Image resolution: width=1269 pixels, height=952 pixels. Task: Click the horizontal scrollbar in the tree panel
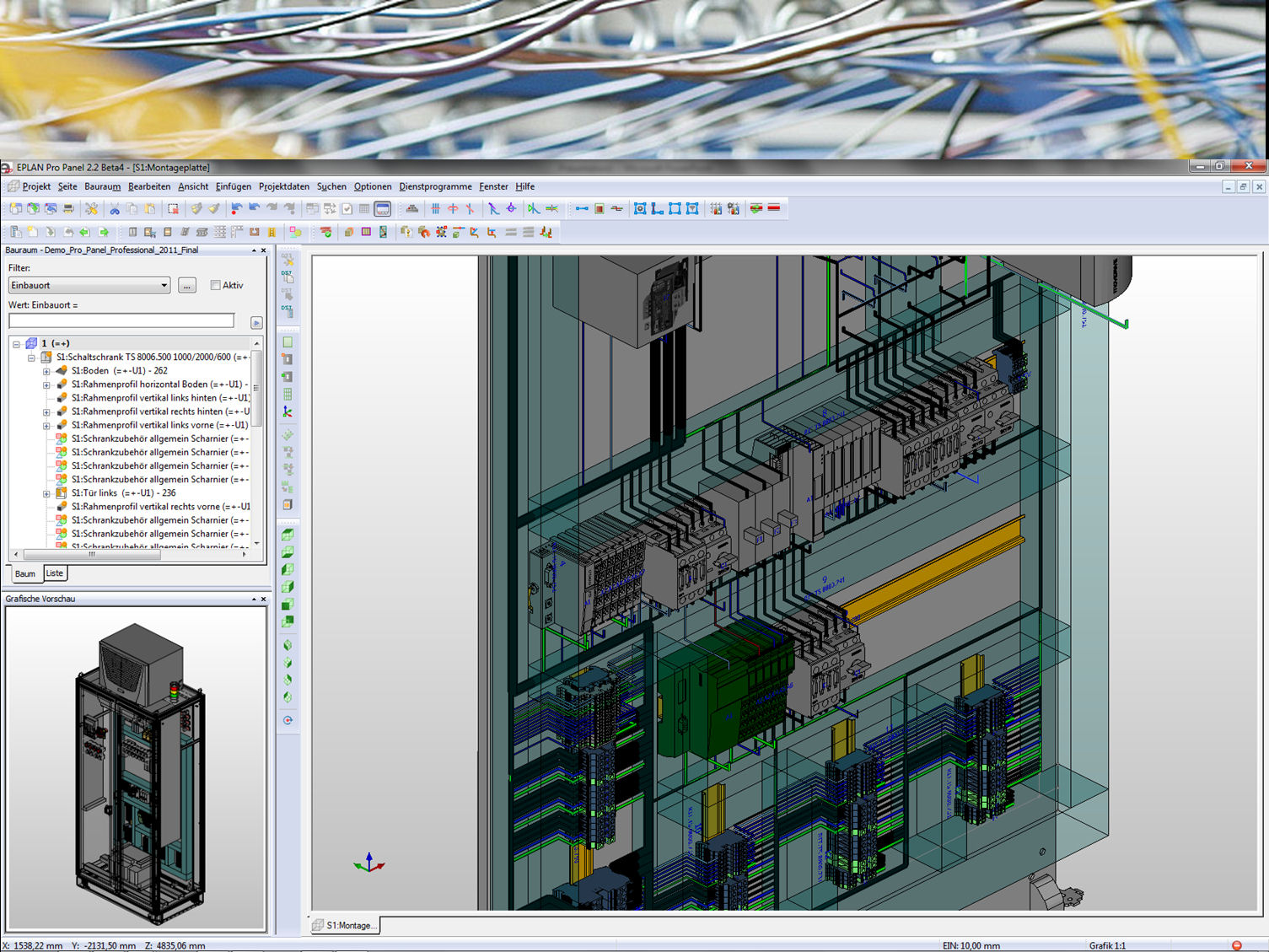[x=93, y=555]
